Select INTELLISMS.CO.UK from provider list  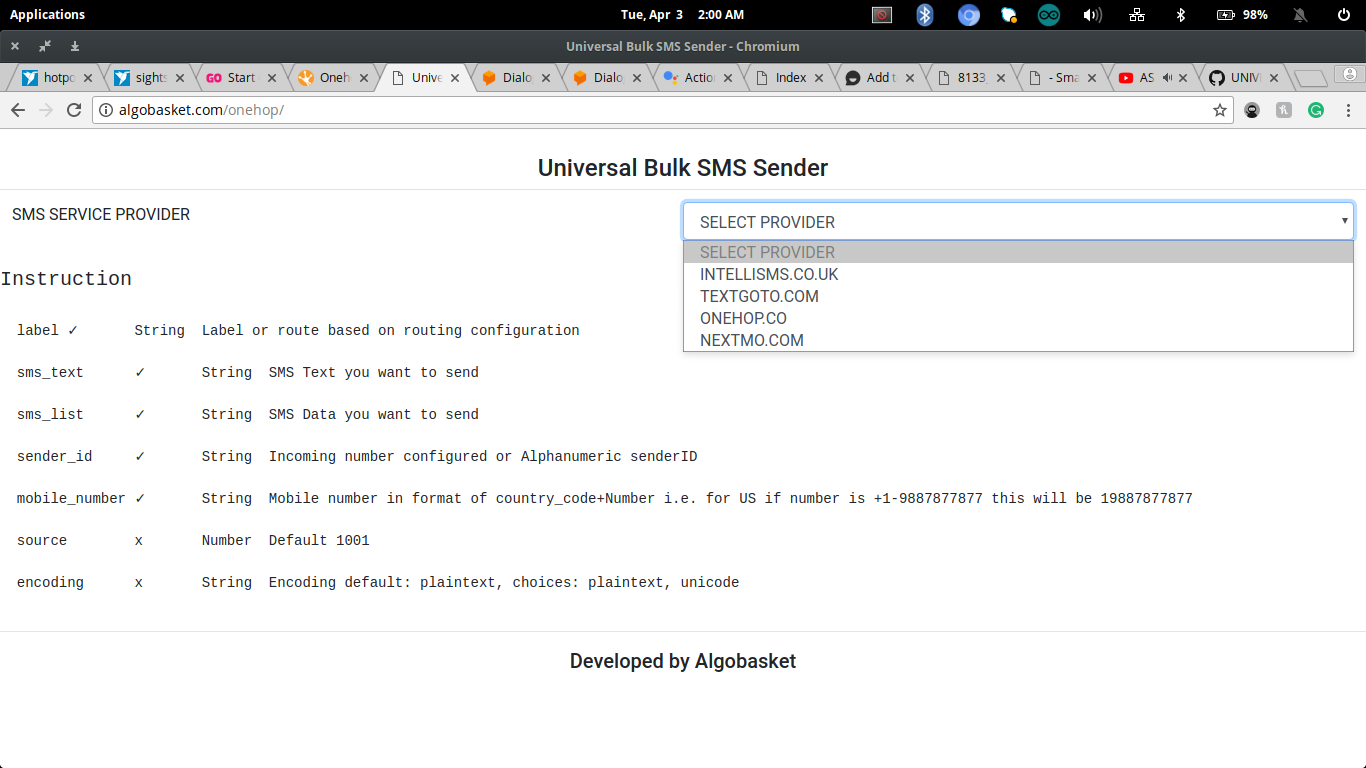[1018, 274]
